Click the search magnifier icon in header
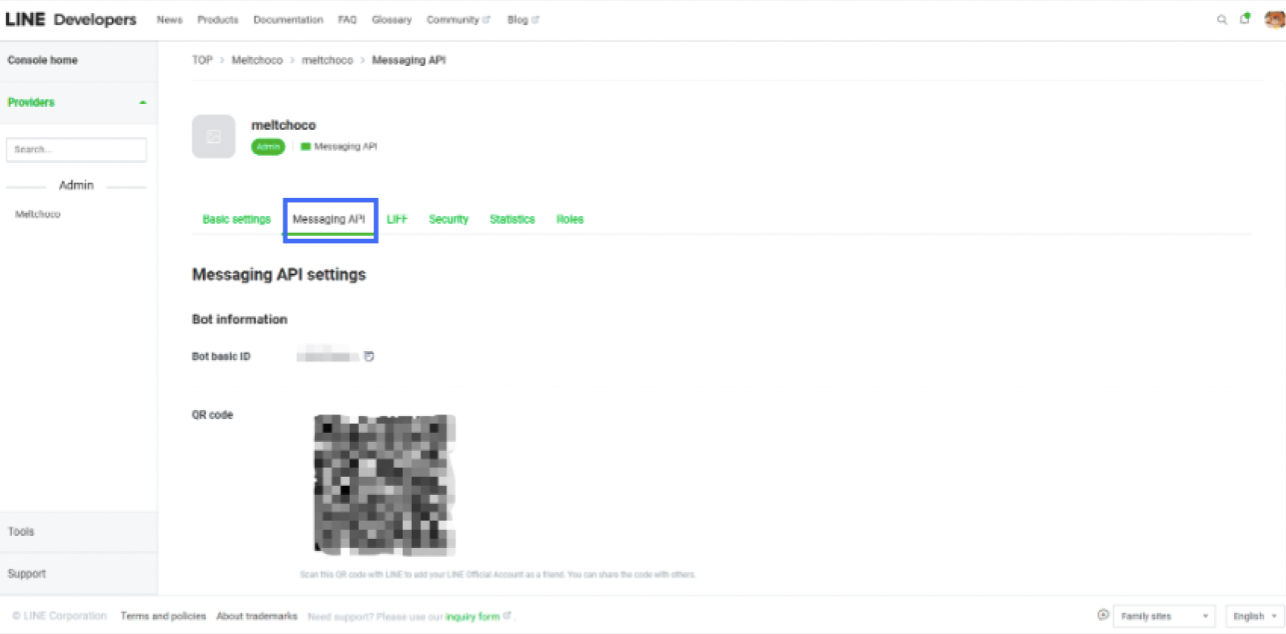 1222,20
